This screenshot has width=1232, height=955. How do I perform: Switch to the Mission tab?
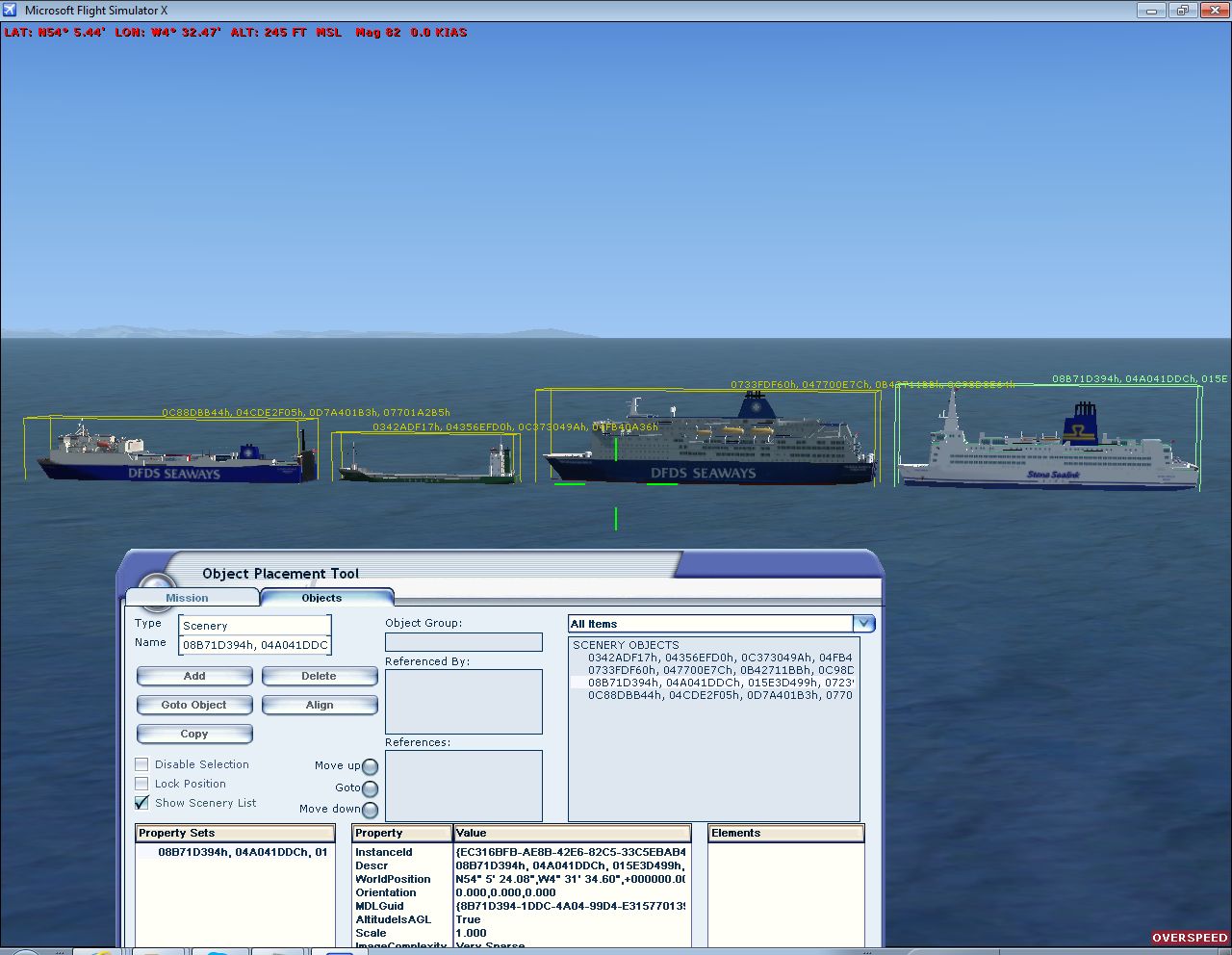tap(187, 598)
